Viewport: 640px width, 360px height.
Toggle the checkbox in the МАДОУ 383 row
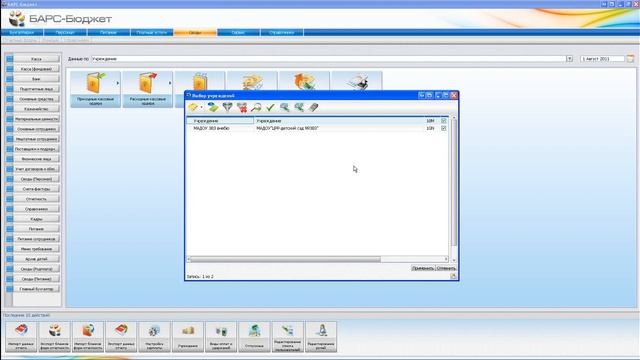click(x=444, y=128)
